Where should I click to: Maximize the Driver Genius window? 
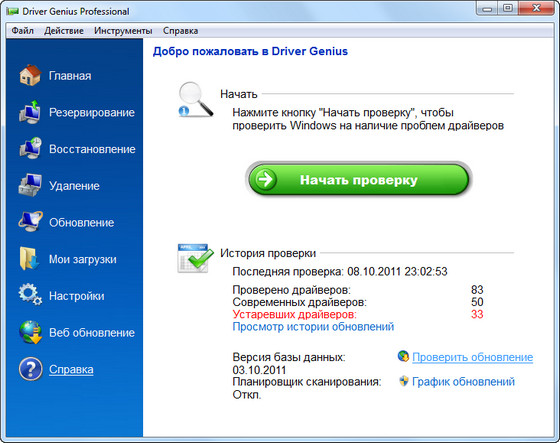[x=508, y=8]
